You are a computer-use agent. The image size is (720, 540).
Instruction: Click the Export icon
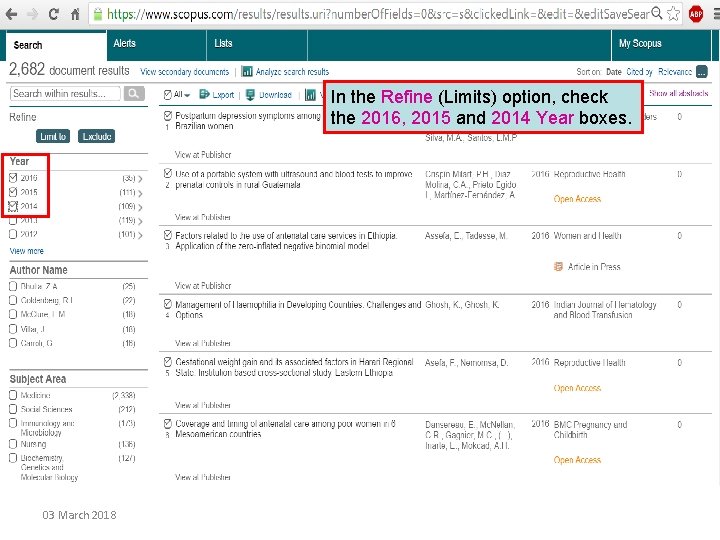click(x=204, y=95)
